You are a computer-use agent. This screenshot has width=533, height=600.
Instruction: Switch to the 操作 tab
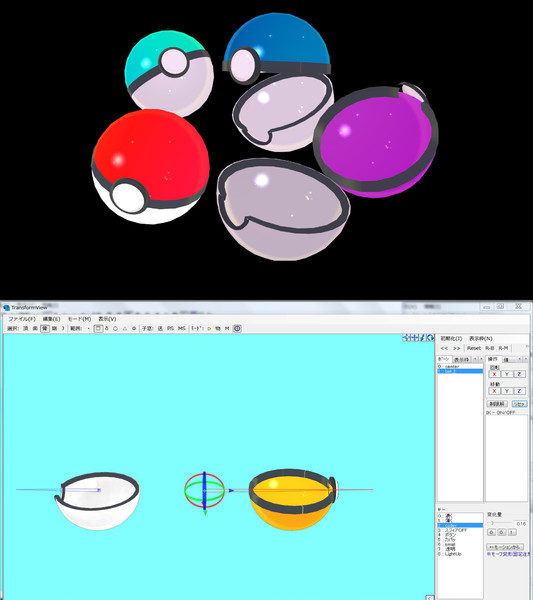493,359
